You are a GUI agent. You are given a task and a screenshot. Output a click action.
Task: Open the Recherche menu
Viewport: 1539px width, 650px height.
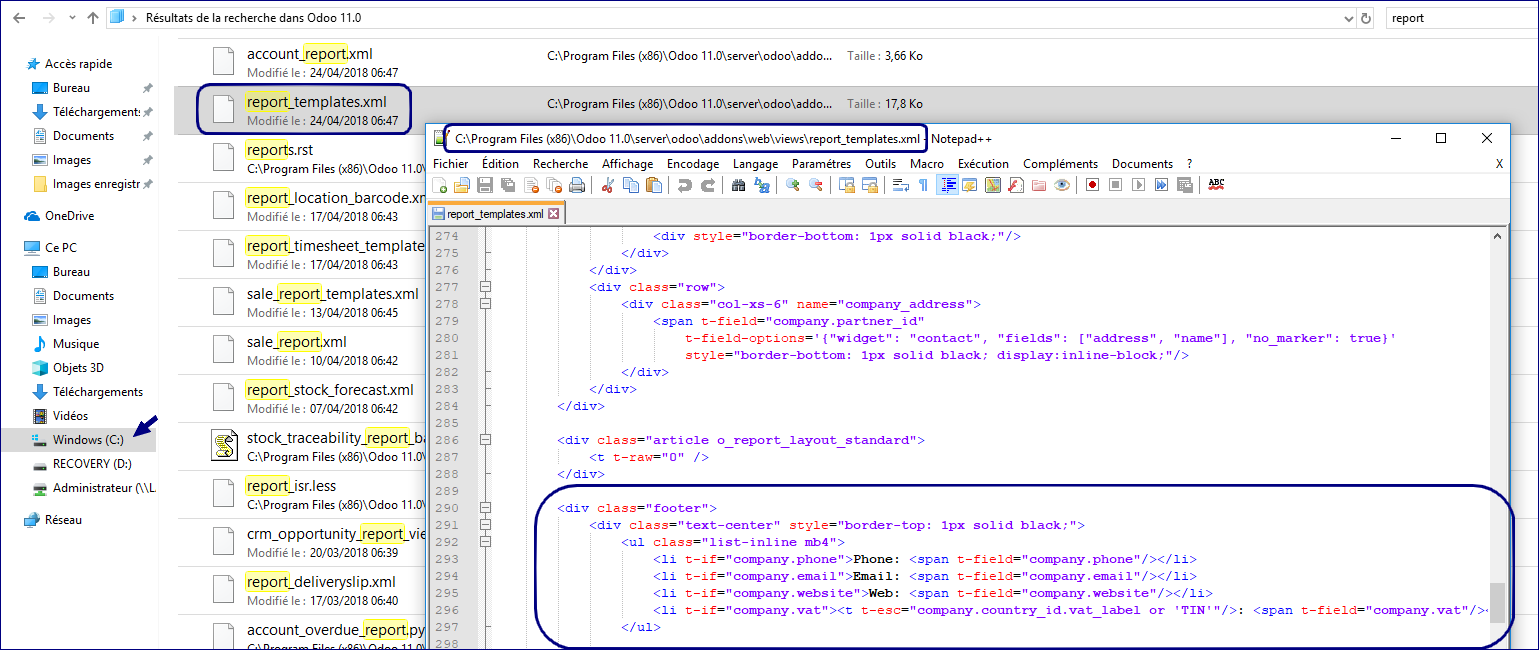point(560,164)
